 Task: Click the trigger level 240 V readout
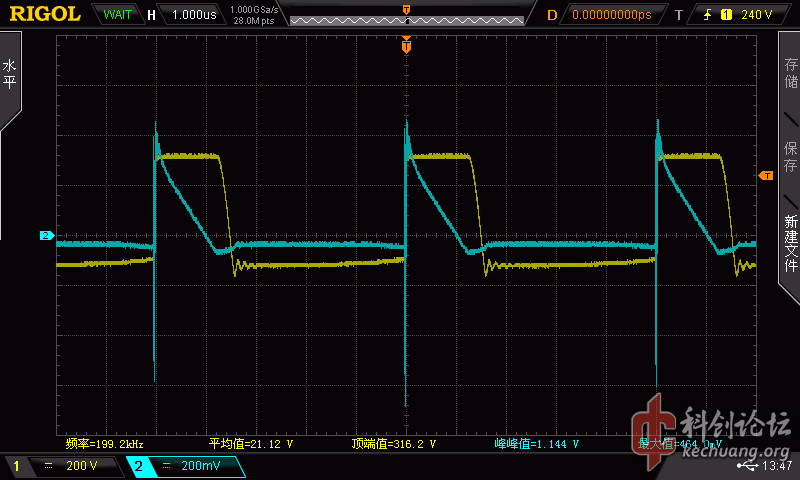pyautogui.click(x=756, y=15)
